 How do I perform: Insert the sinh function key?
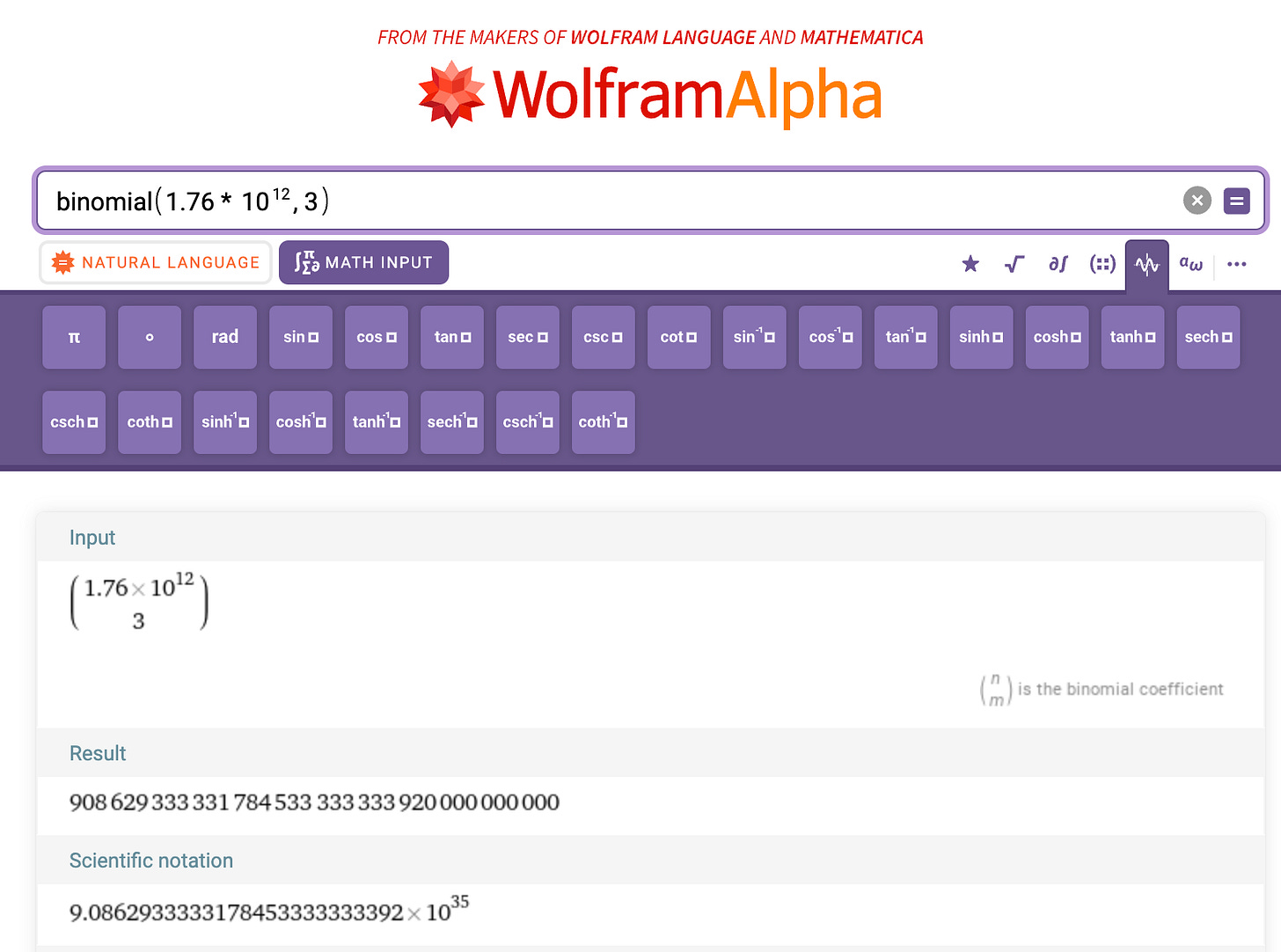982,337
